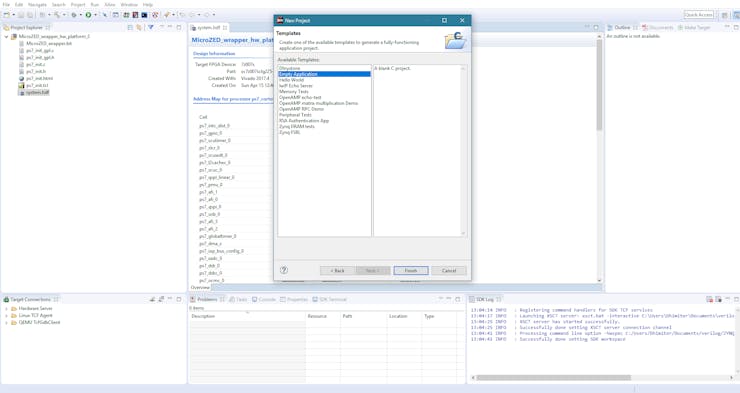Screen dimensions: 740x393
Task: Click the Finish button in New Project dialog
Action: tap(411, 270)
